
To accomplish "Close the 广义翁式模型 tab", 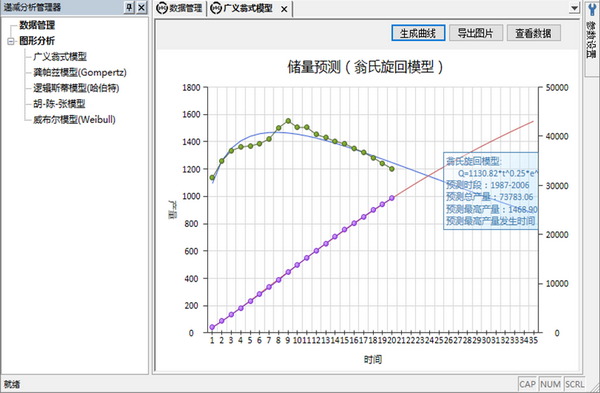I will click(x=284, y=9).
